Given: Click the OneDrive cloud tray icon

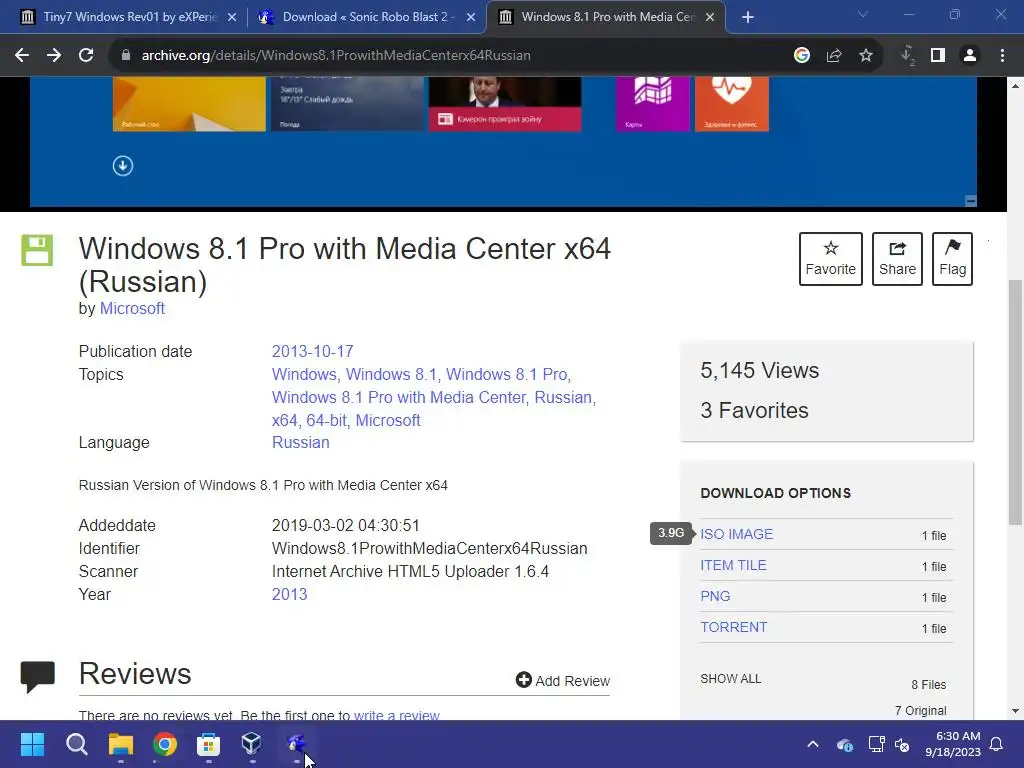Looking at the screenshot, I should [x=844, y=744].
